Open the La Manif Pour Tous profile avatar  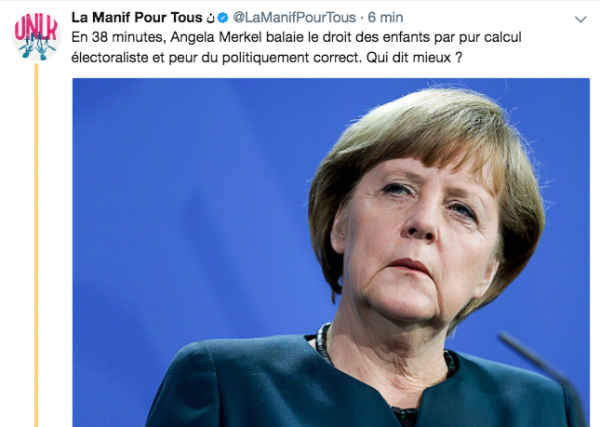click(36, 37)
